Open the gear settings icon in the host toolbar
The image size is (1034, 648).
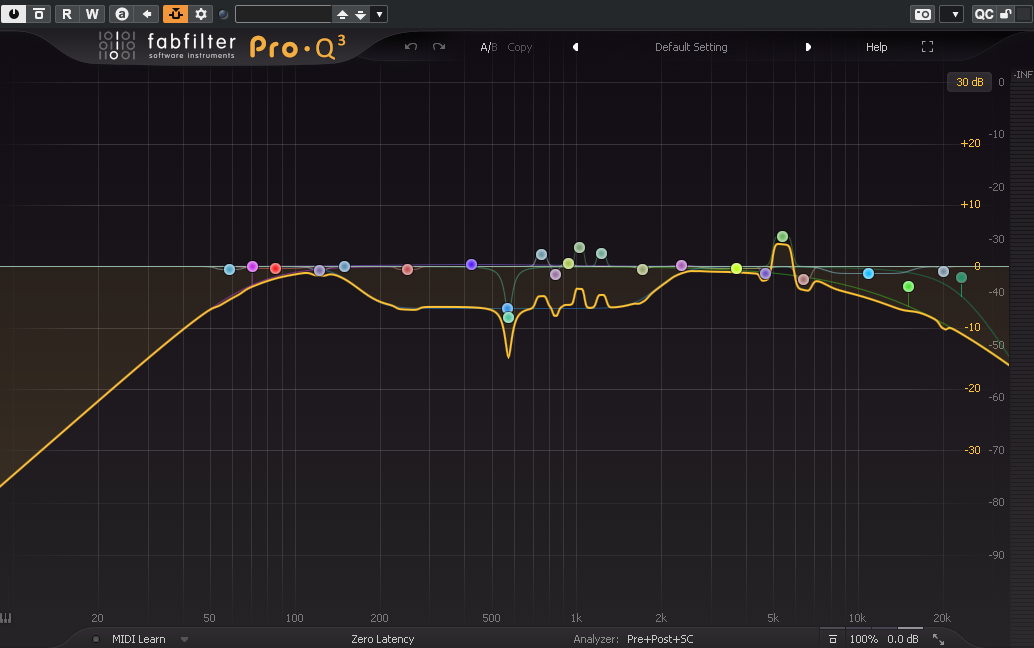pyautogui.click(x=201, y=14)
